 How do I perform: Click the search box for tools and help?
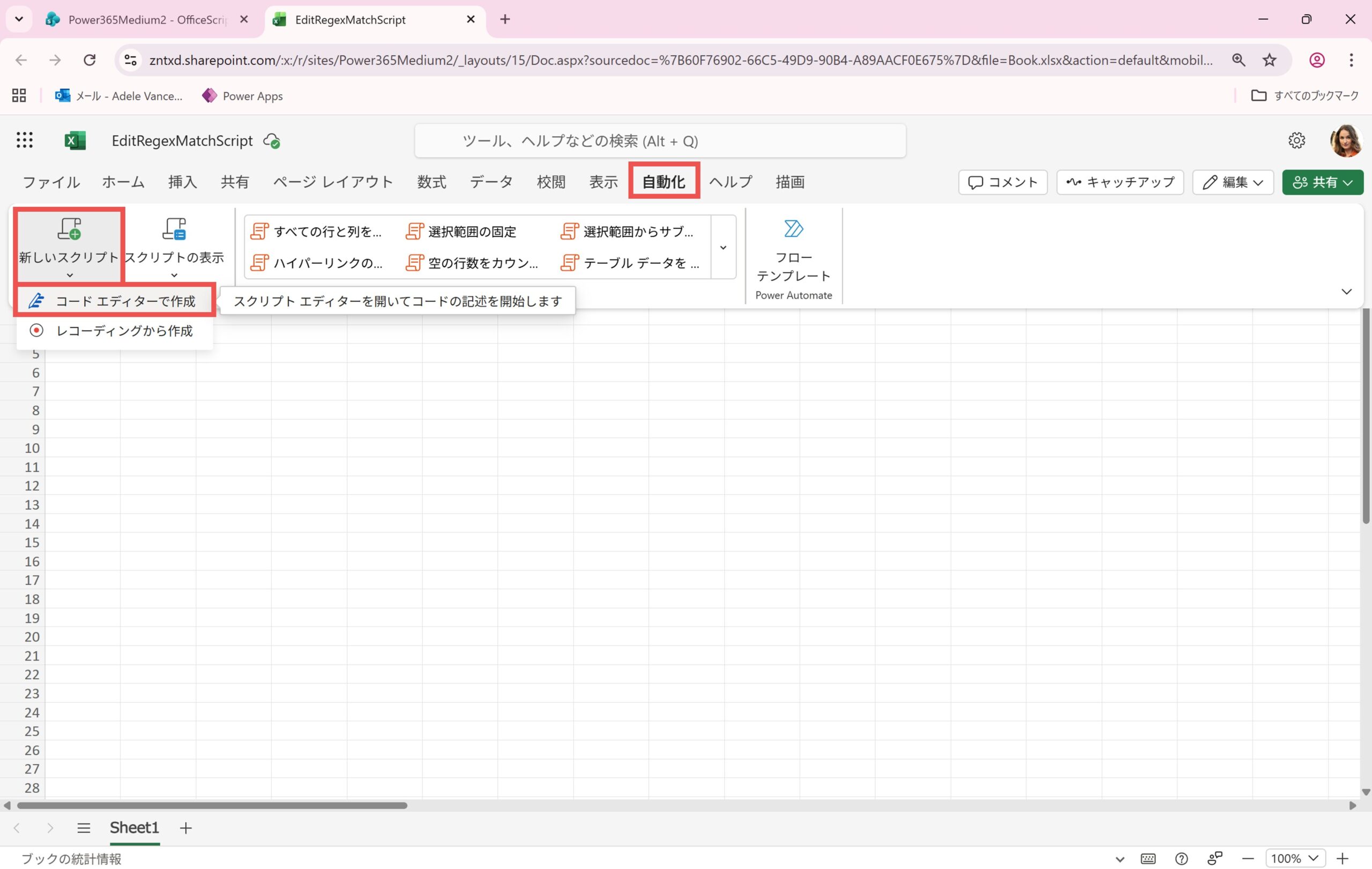(x=660, y=141)
